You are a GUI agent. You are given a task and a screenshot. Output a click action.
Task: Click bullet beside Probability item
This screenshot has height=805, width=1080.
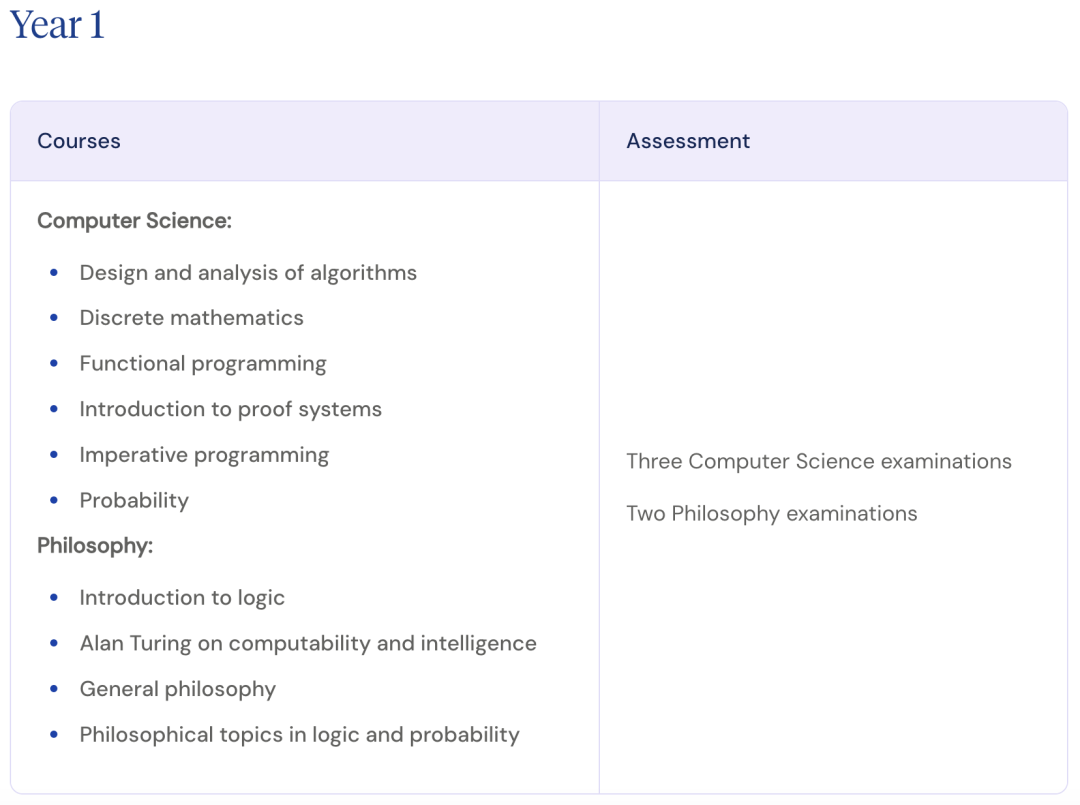(x=54, y=500)
